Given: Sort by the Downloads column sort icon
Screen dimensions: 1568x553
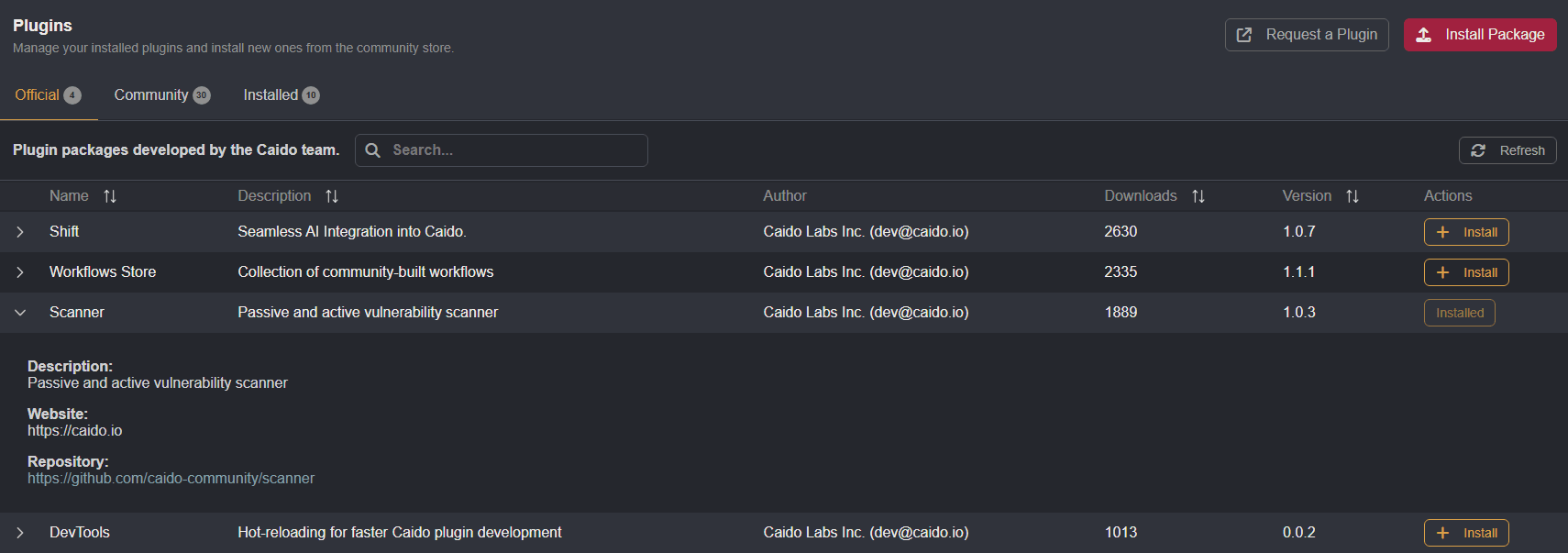Looking at the screenshot, I should point(1198,195).
